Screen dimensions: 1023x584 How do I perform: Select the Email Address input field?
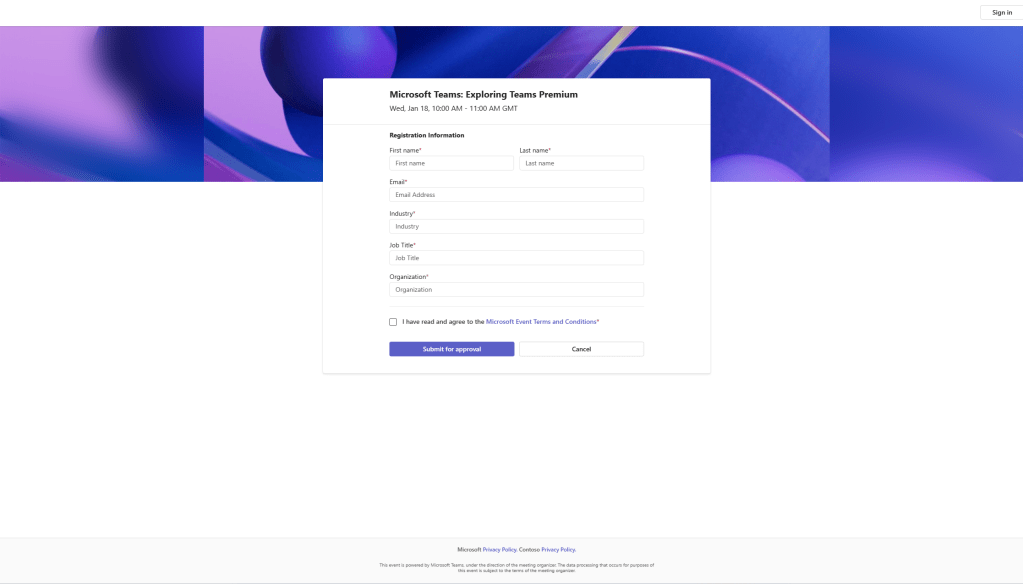tap(516, 195)
